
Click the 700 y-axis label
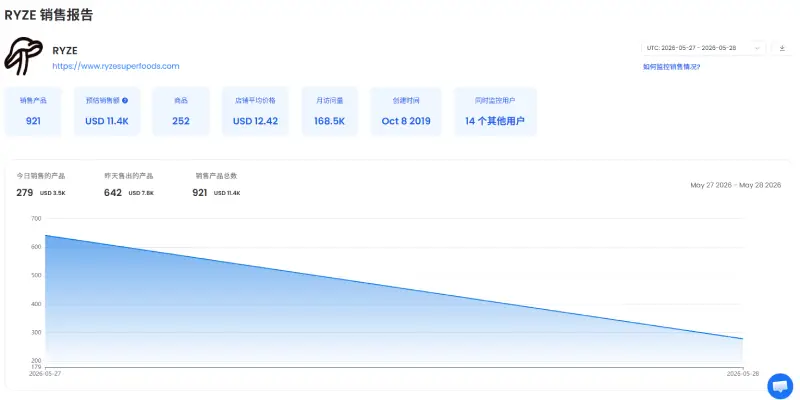[x=36, y=218]
